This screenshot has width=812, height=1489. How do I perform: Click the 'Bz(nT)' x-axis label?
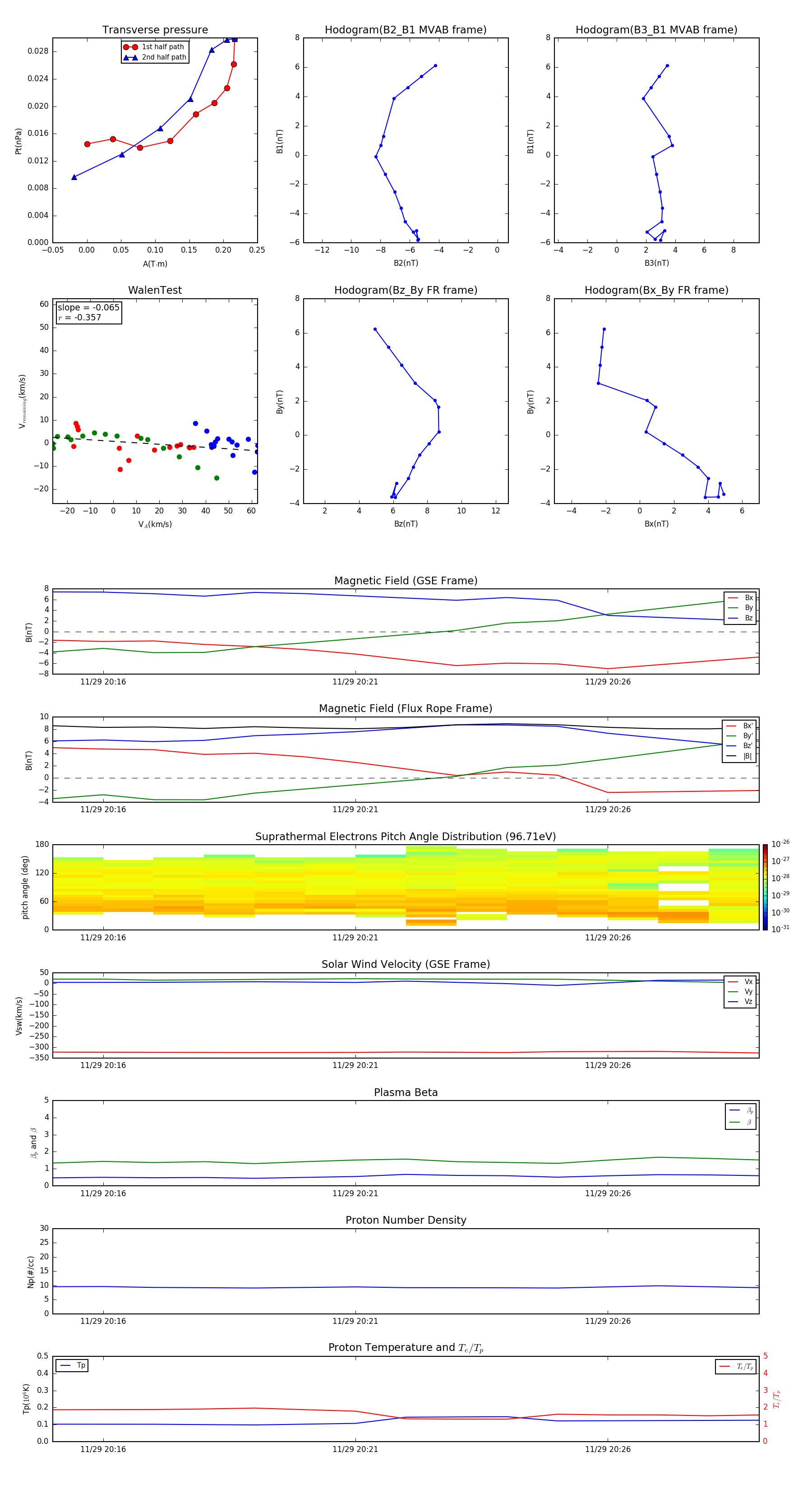406,524
